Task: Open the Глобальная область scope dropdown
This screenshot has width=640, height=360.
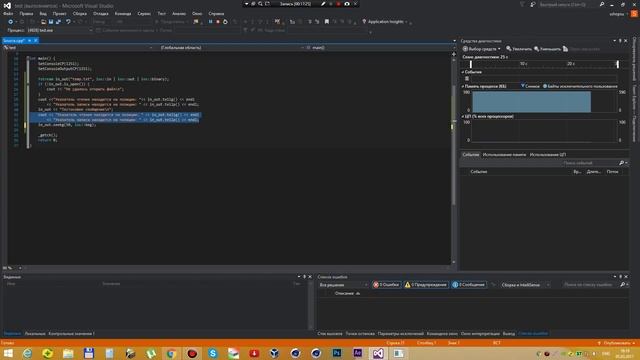Action: point(229,48)
